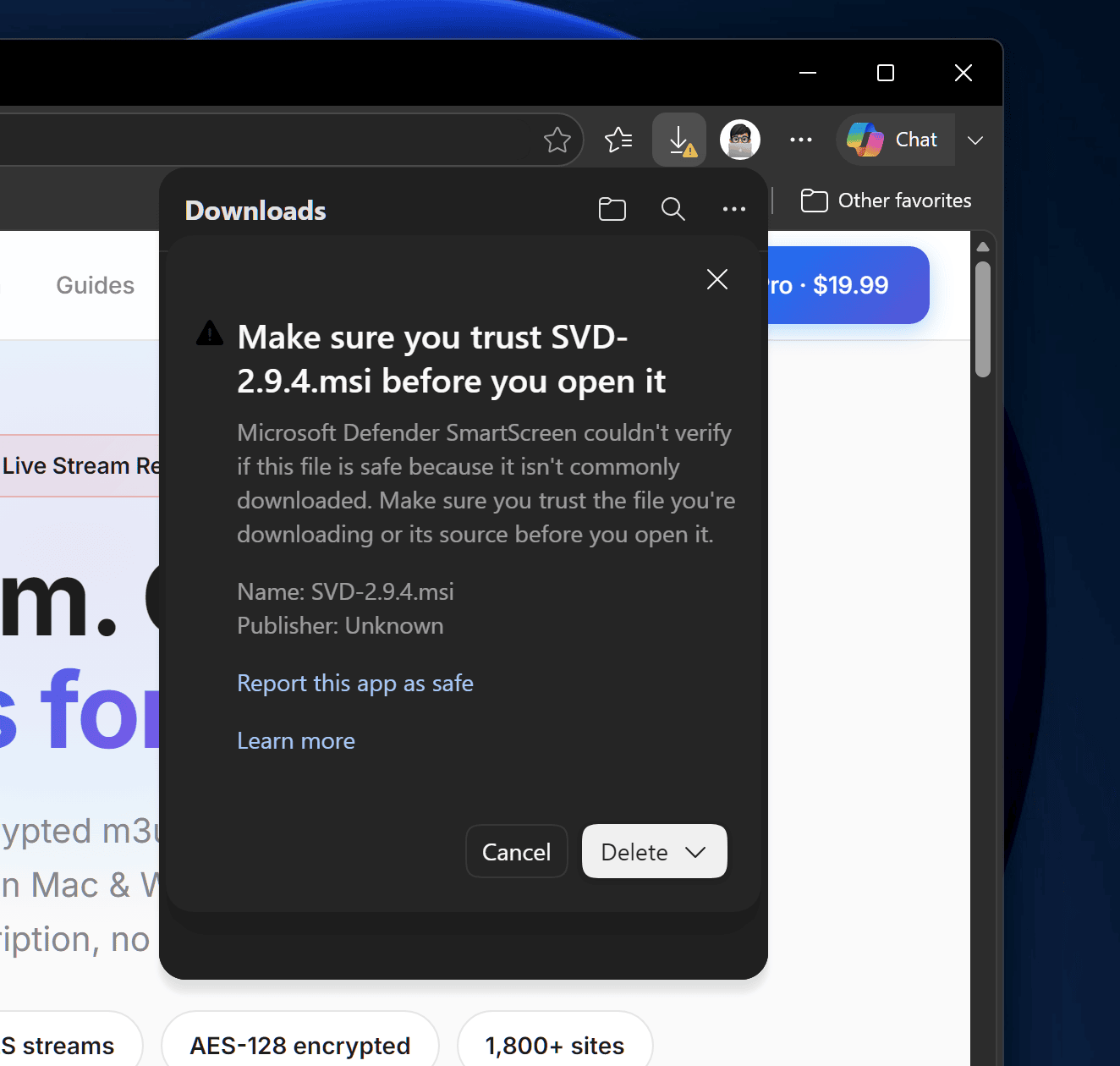
Task: Maximize the browser window
Action: [886, 73]
